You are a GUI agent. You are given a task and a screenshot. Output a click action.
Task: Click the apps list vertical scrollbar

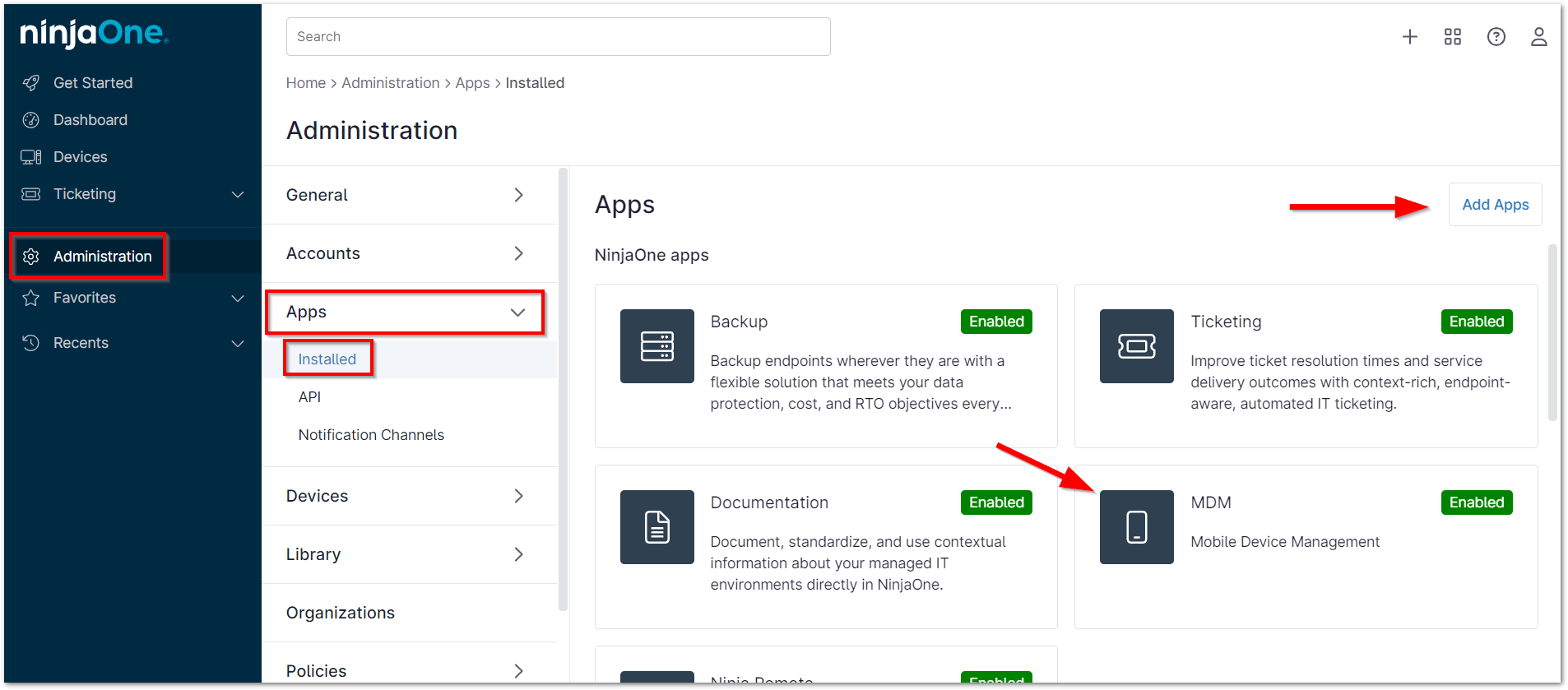(1552, 333)
